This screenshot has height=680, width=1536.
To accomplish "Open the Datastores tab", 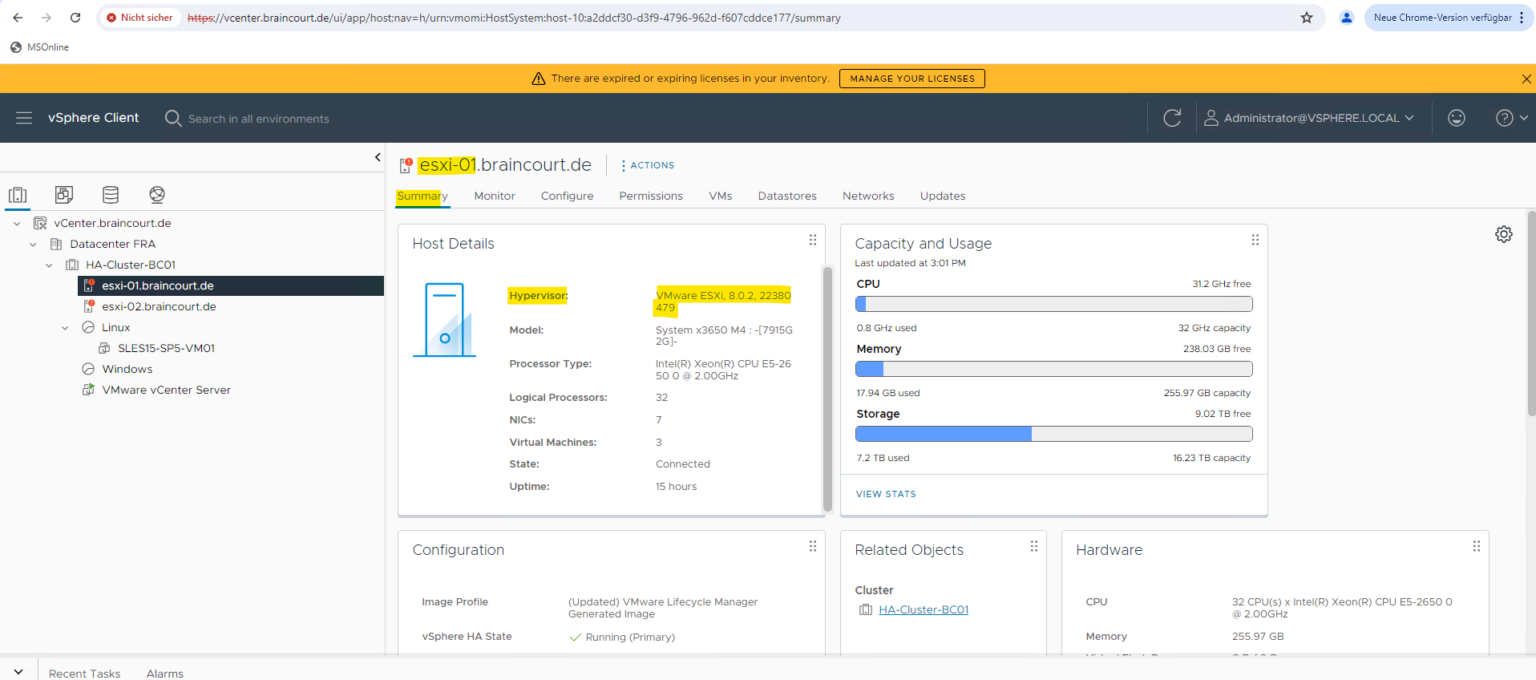I will click(x=787, y=196).
